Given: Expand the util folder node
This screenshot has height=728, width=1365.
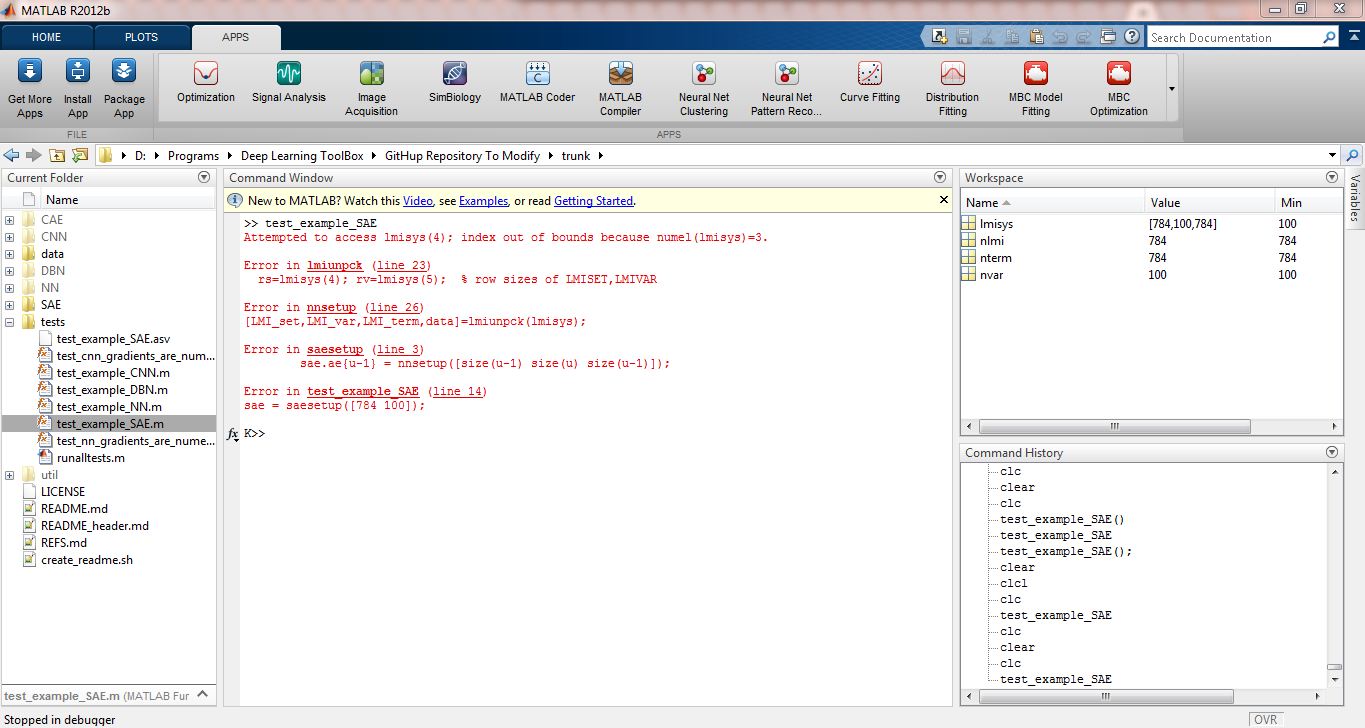Looking at the screenshot, I should point(10,475).
